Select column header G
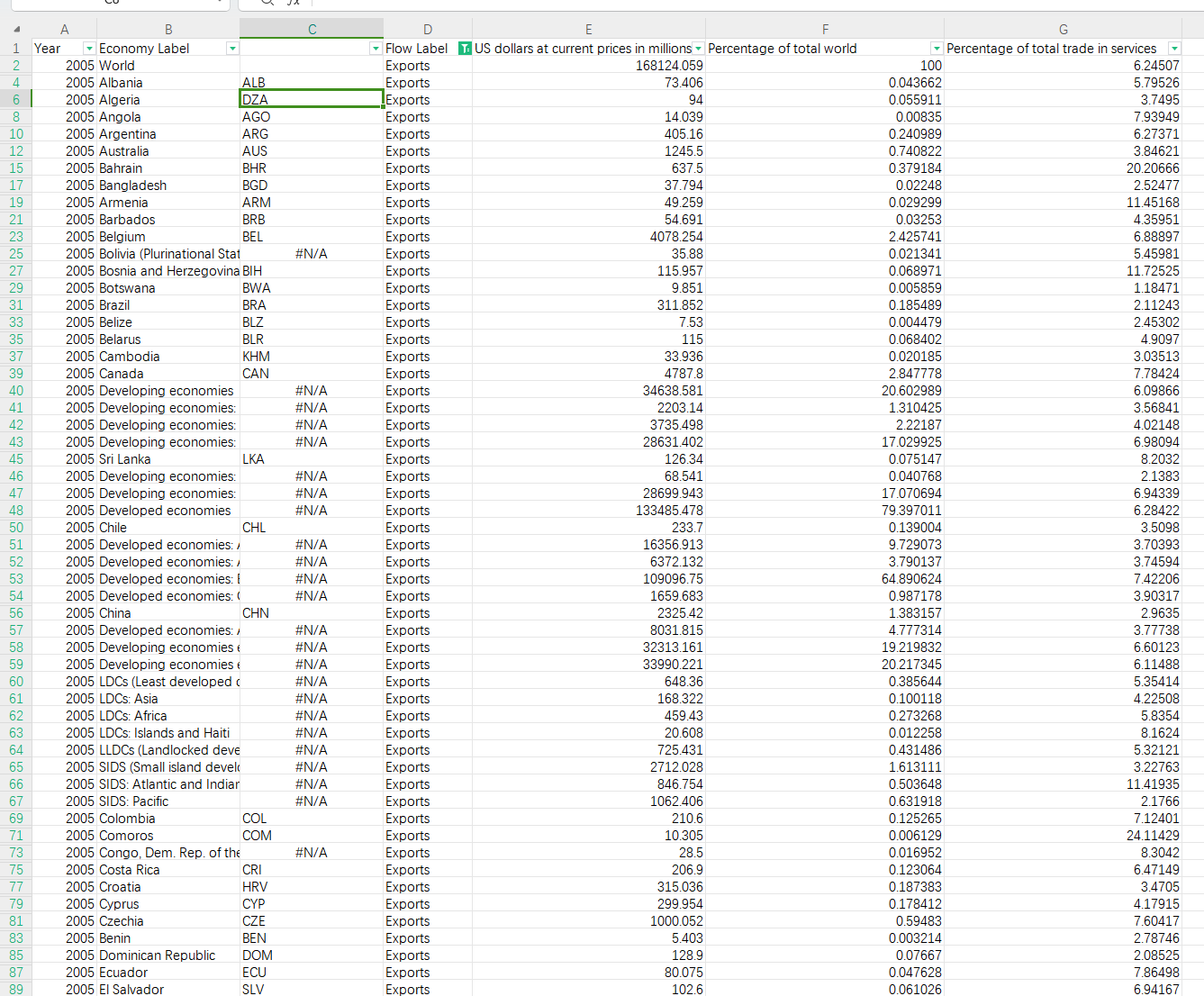 (x=1063, y=29)
